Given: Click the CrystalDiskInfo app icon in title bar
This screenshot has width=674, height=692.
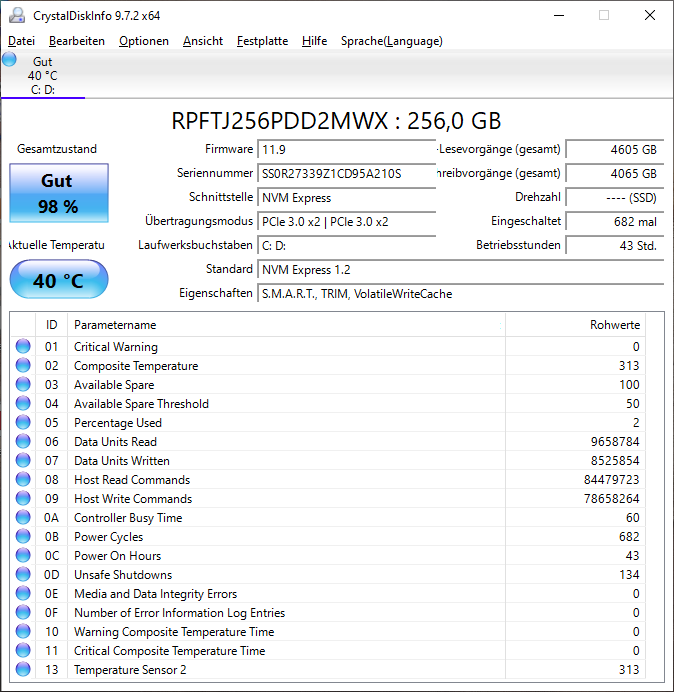Looking at the screenshot, I should point(17,15).
